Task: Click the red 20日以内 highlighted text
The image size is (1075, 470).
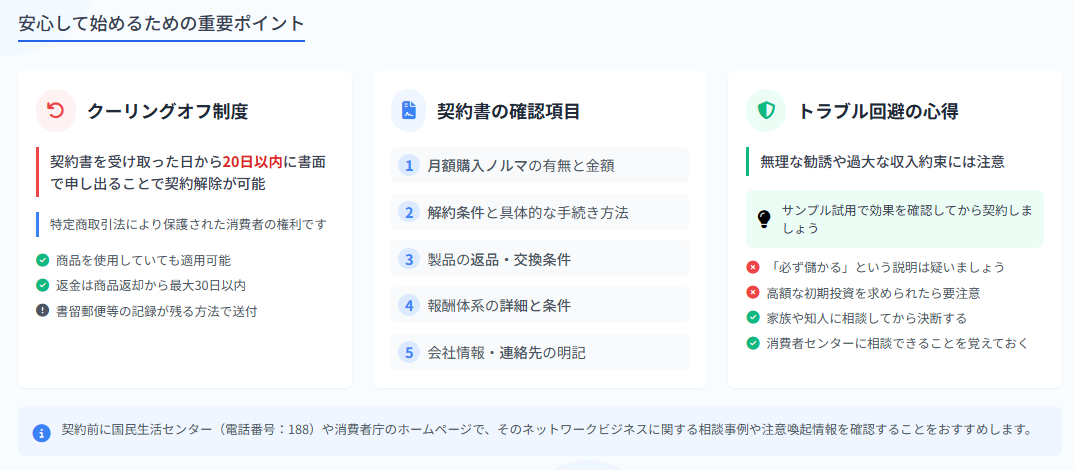Action: [253, 162]
